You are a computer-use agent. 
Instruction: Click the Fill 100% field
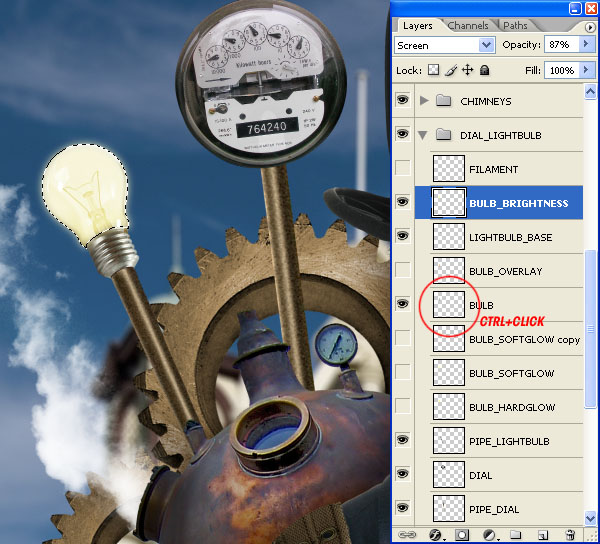(x=561, y=70)
